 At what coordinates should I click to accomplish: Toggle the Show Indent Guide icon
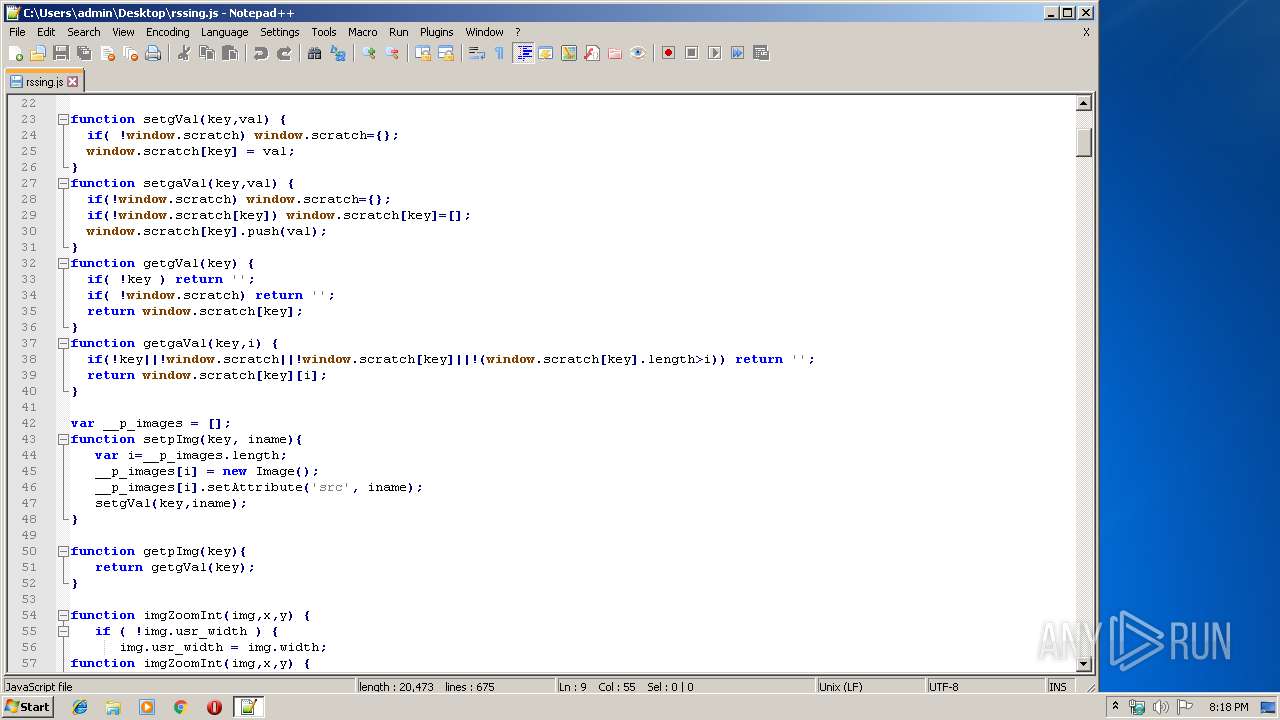click(x=523, y=53)
